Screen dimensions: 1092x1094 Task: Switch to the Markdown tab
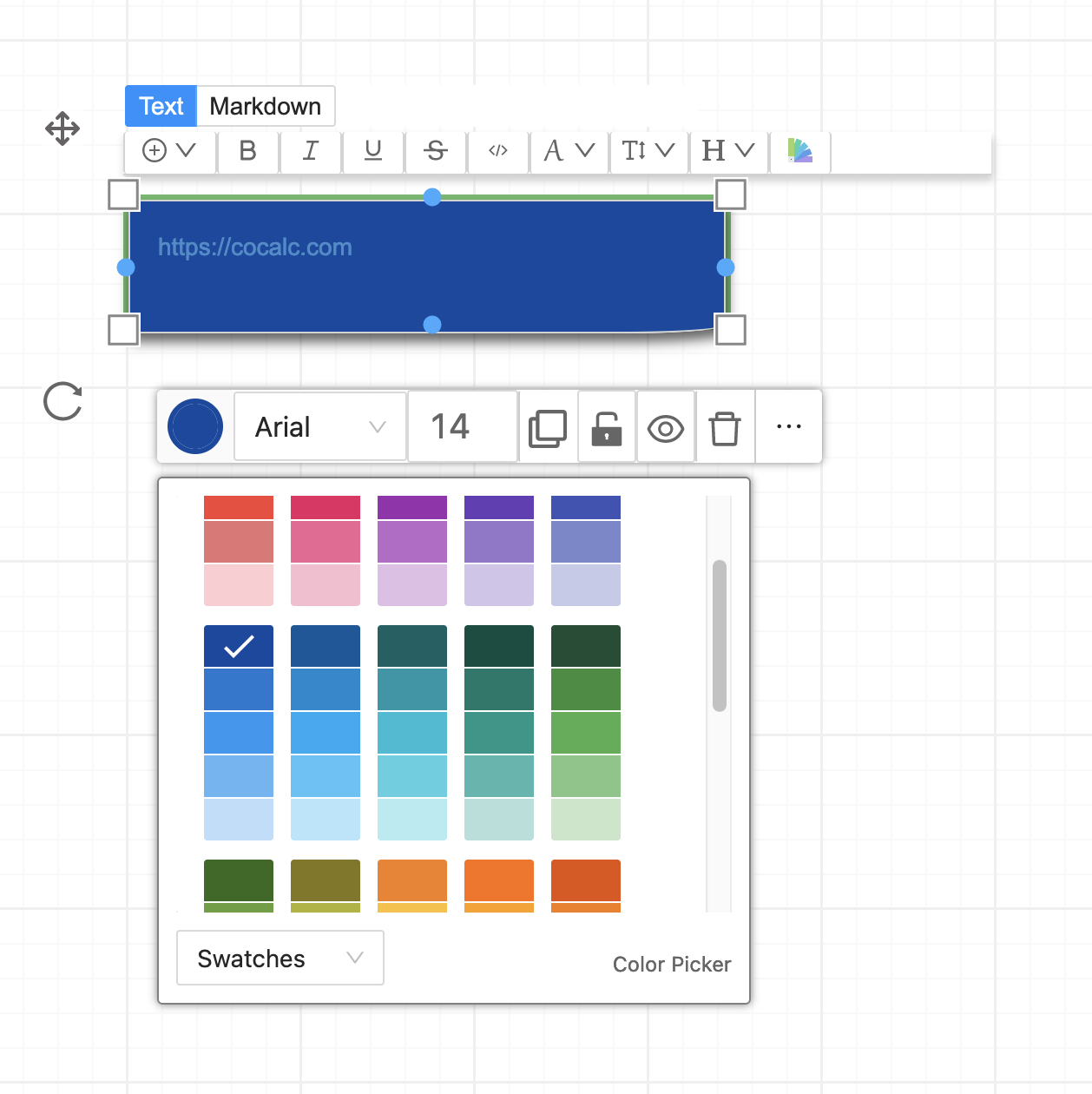(x=266, y=106)
